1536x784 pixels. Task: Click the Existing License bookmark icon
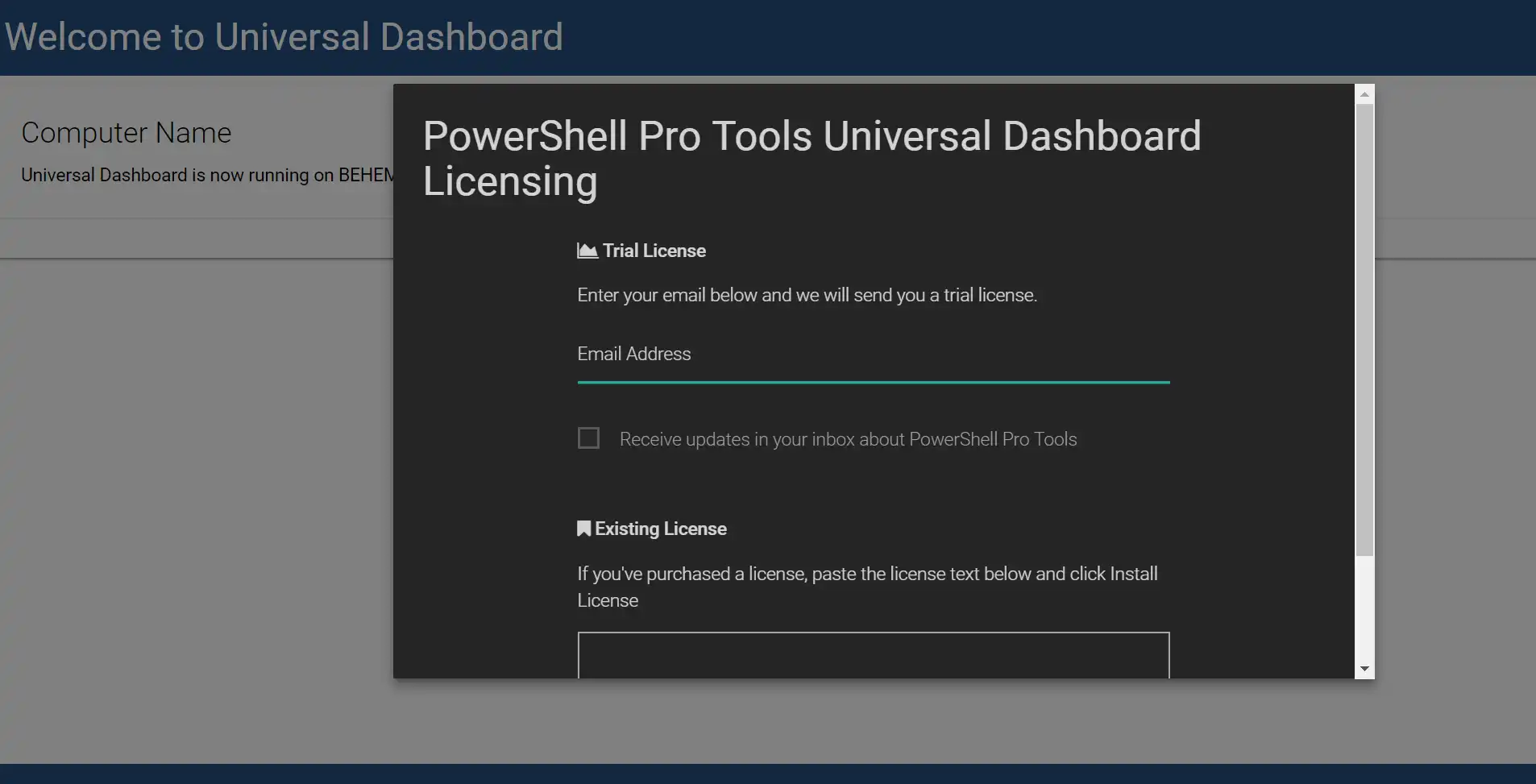click(584, 529)
